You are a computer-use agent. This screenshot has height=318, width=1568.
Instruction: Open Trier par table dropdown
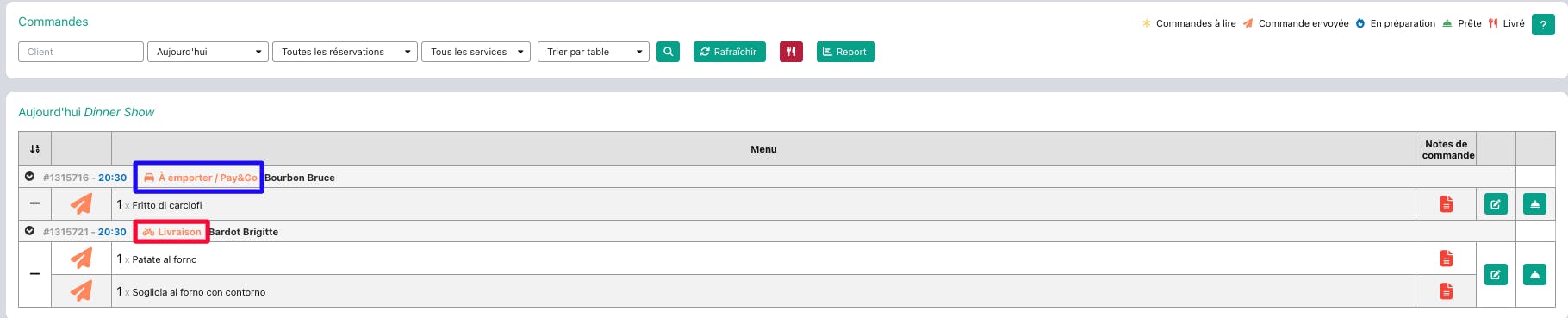click(593, 52)
